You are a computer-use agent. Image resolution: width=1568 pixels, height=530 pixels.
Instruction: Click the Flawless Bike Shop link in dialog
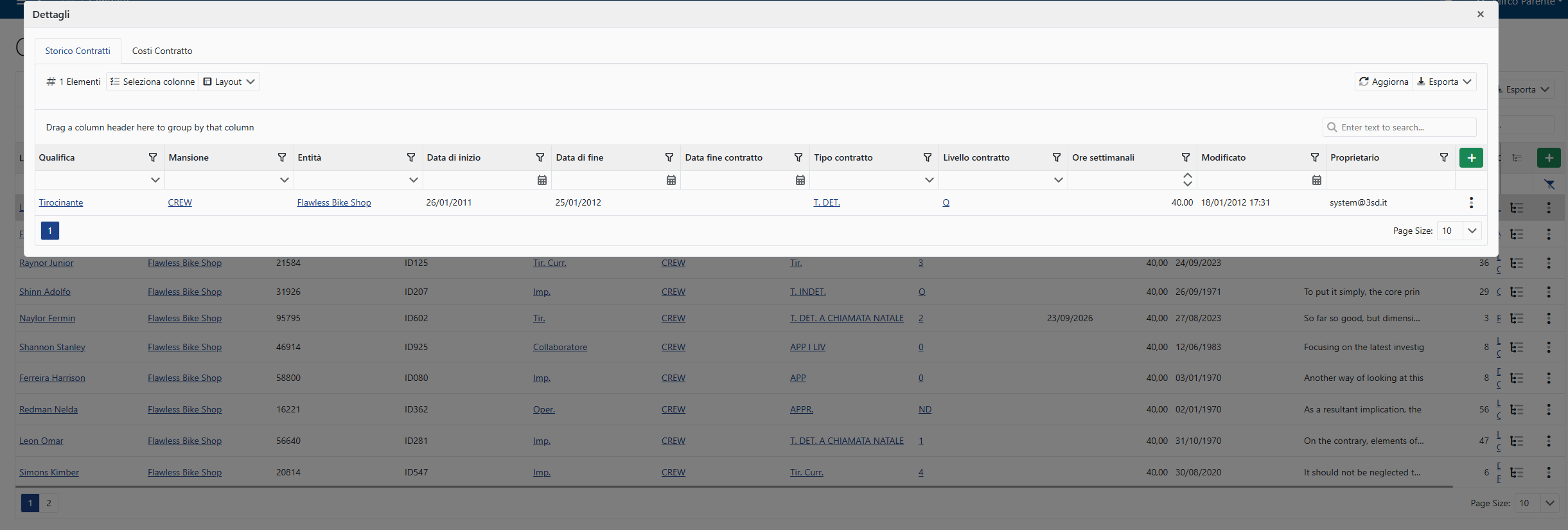point(333,202)
